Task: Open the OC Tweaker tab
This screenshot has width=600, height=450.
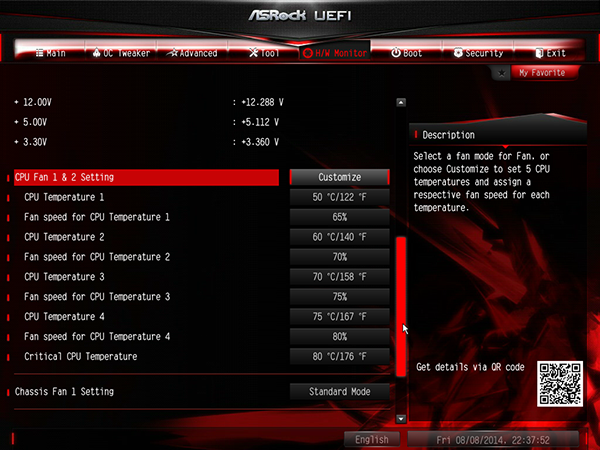Action: coord(121,53)
